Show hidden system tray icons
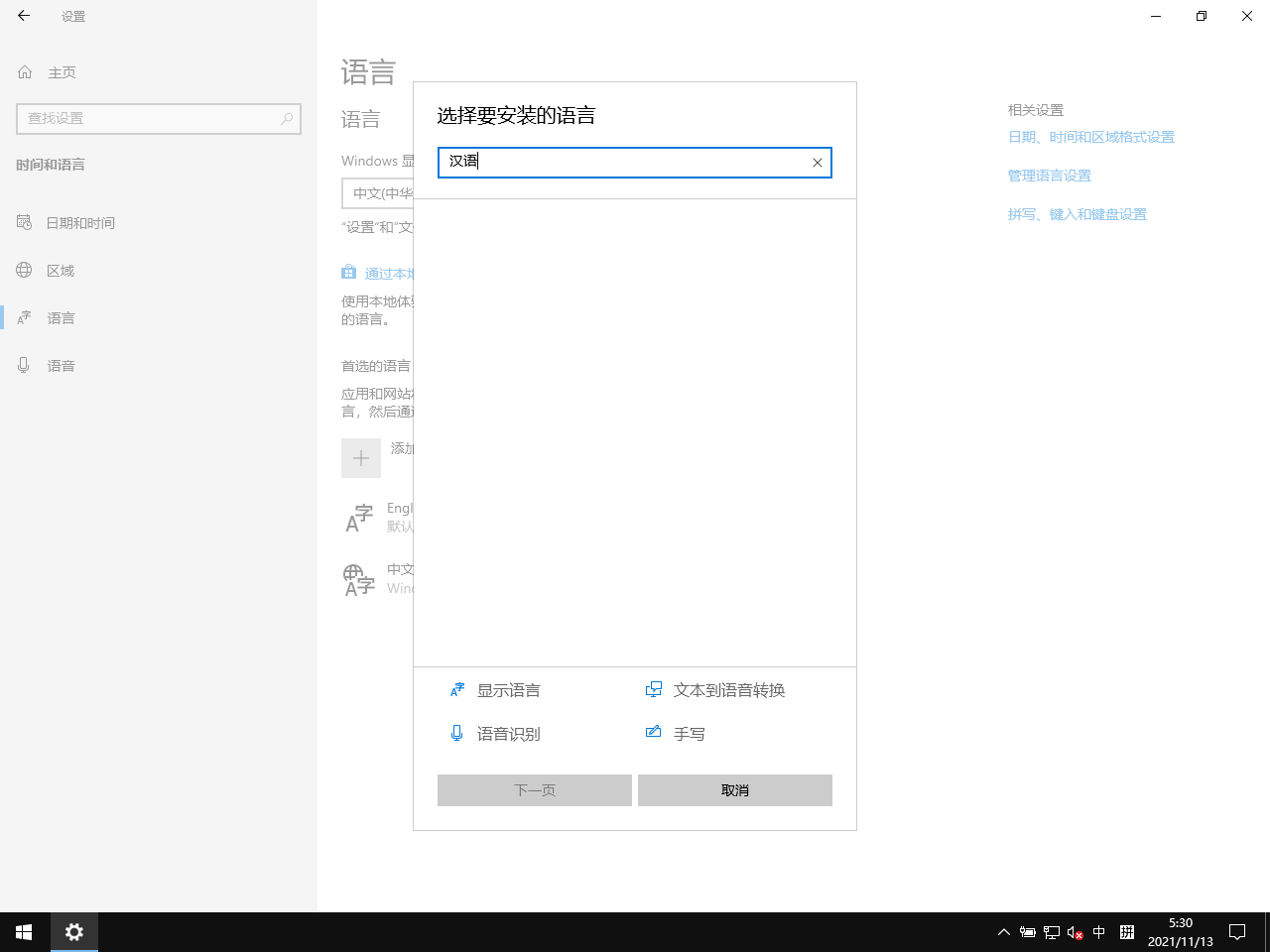 pos(1003,932)
